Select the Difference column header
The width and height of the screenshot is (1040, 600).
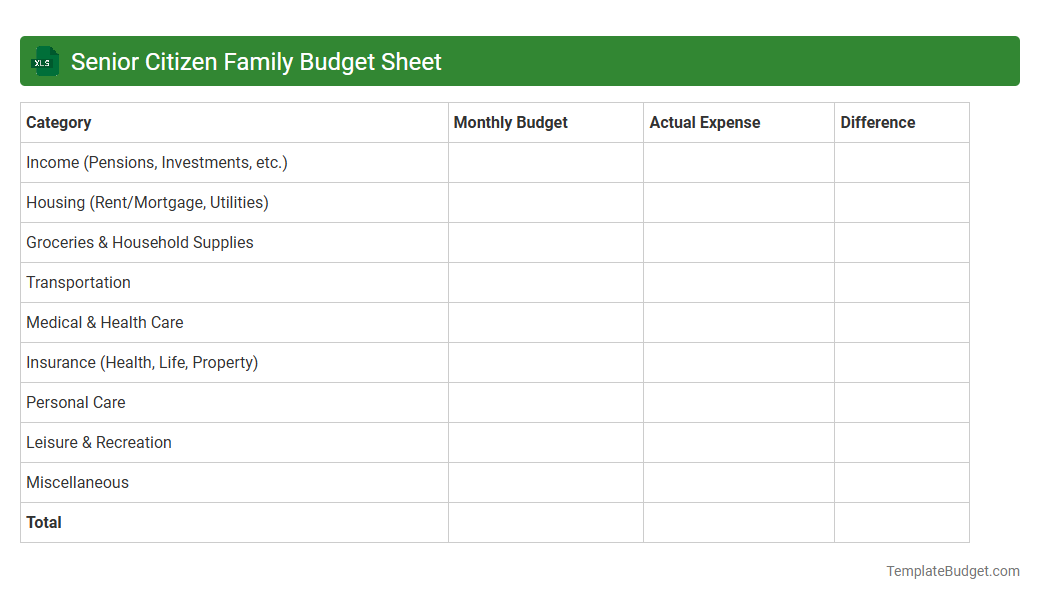click(x=877, y=122)
